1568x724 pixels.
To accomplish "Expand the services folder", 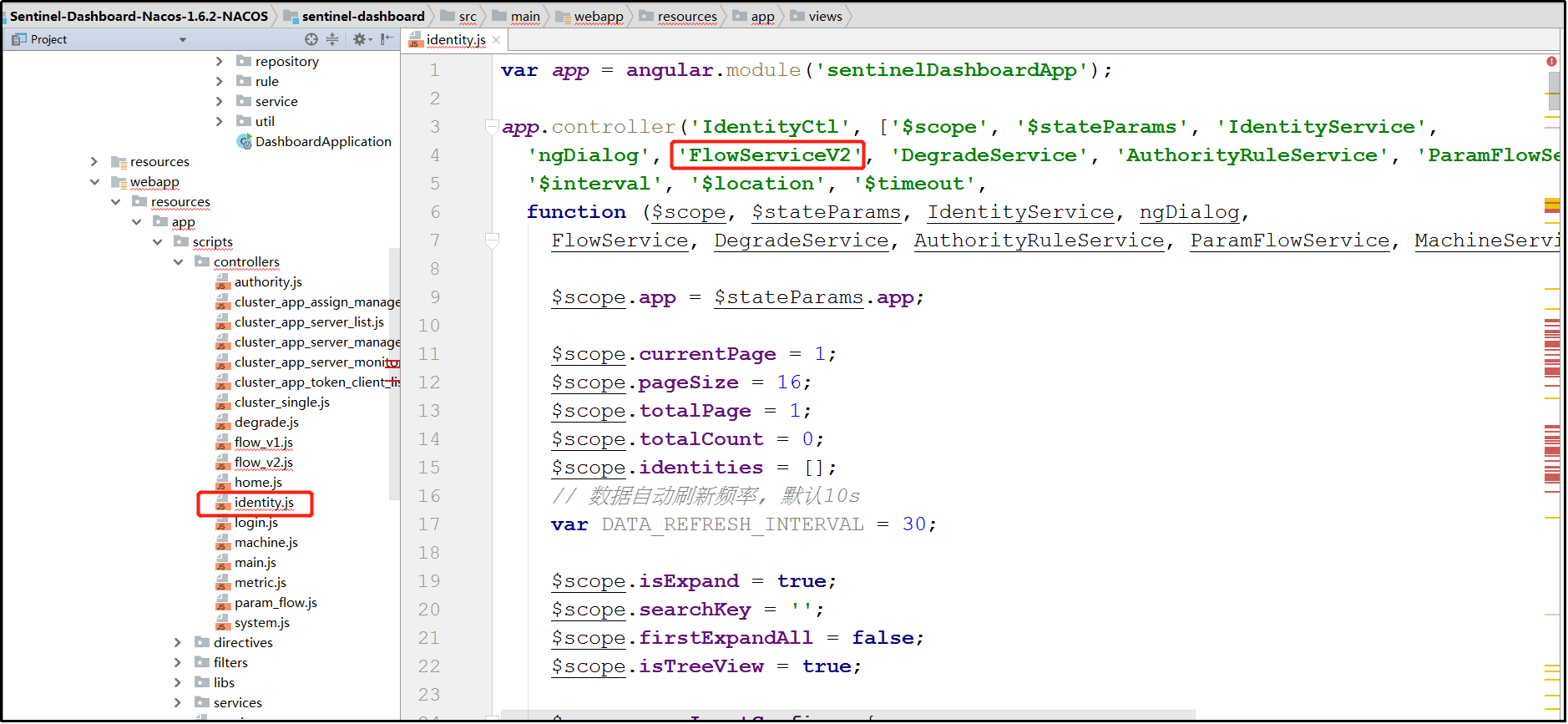I will (x=177, y=702).
